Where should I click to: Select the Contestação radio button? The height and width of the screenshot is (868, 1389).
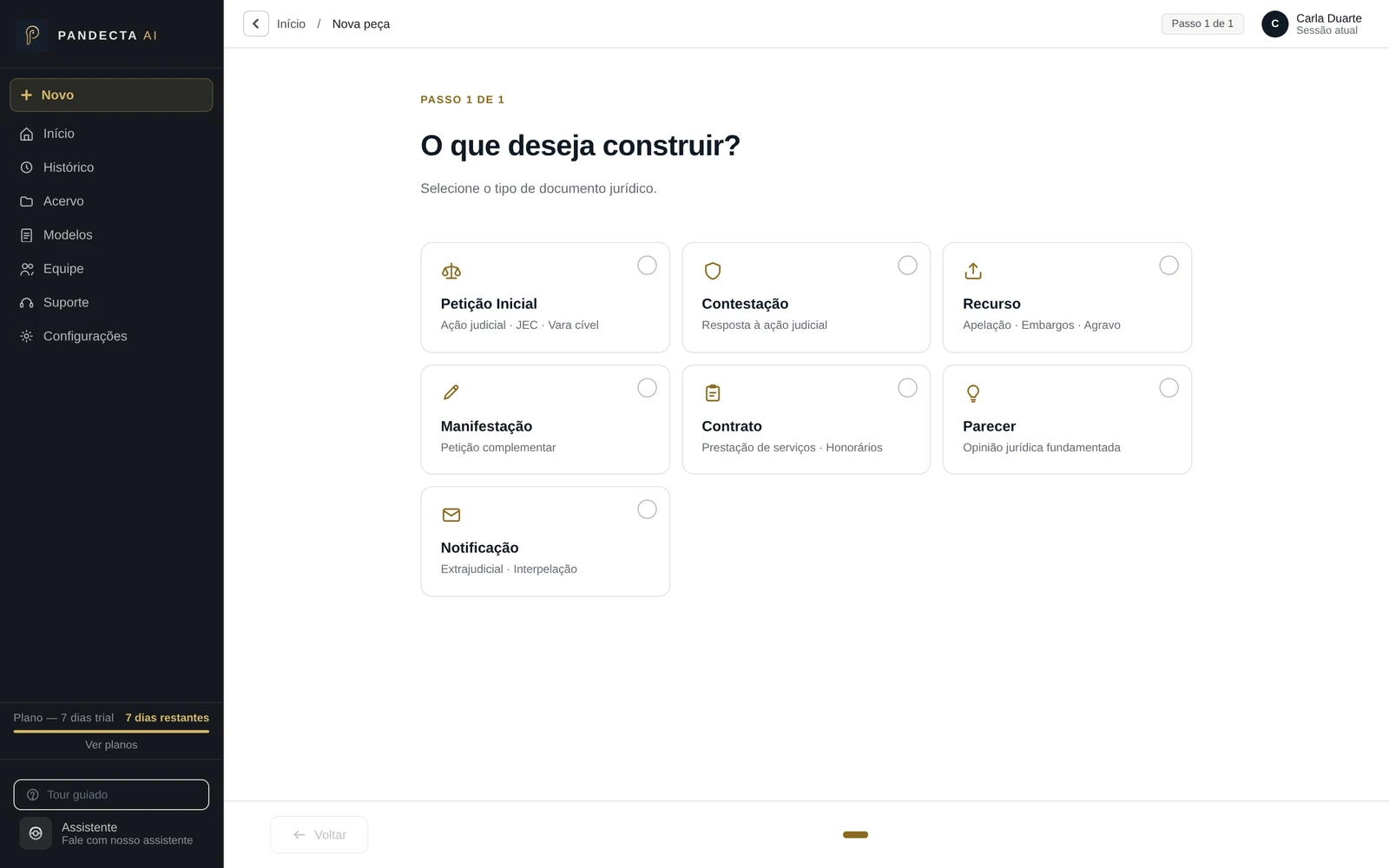pyautogui.click(x=907, y=266)
